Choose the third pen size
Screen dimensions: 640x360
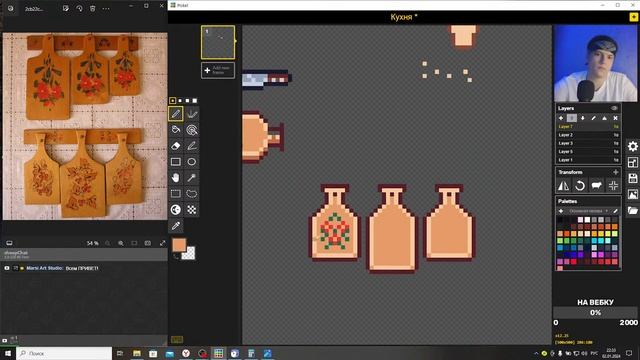point(187,100)
